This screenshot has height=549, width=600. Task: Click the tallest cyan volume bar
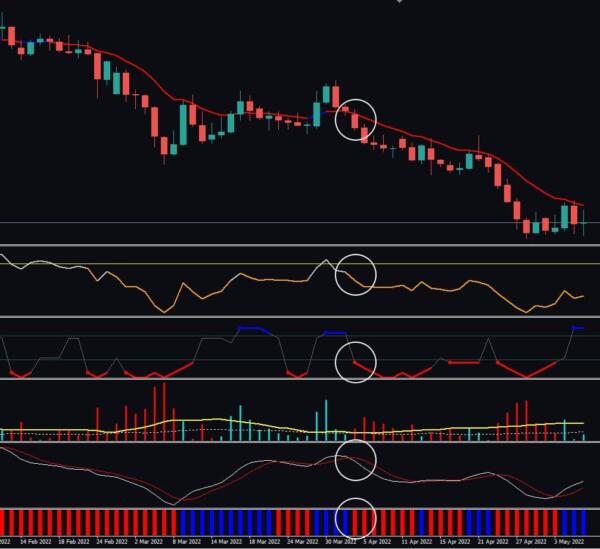point(326,420)
